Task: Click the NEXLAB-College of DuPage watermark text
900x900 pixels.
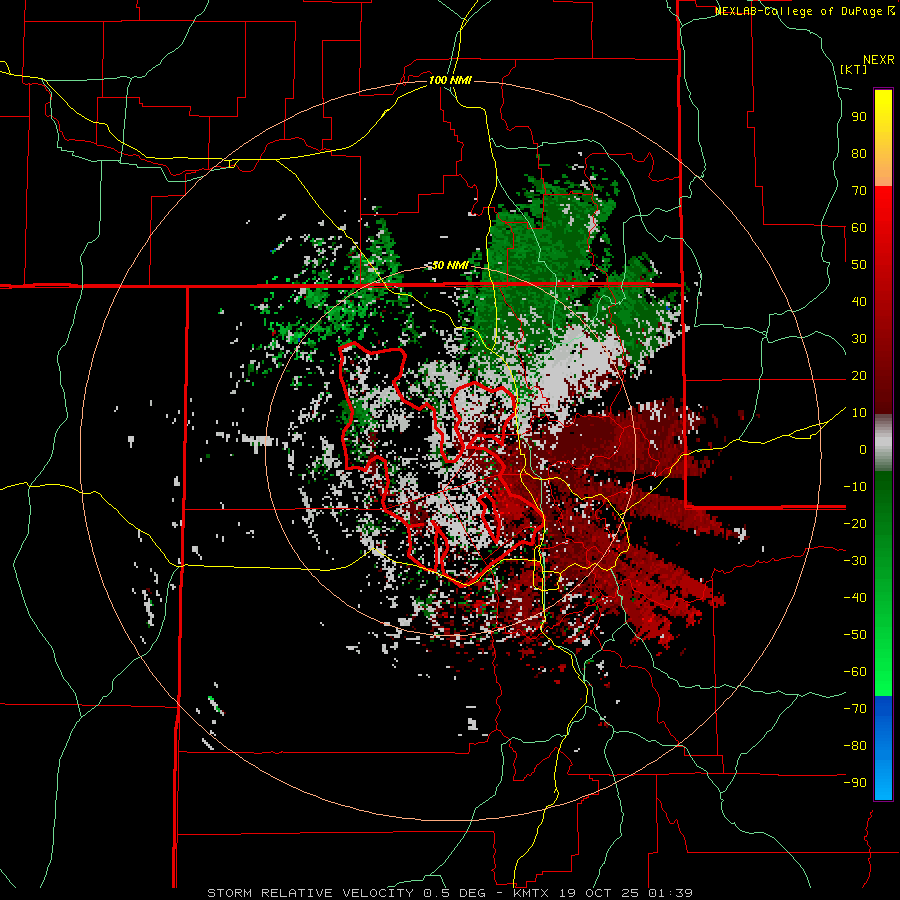Action: pos(804,11)
